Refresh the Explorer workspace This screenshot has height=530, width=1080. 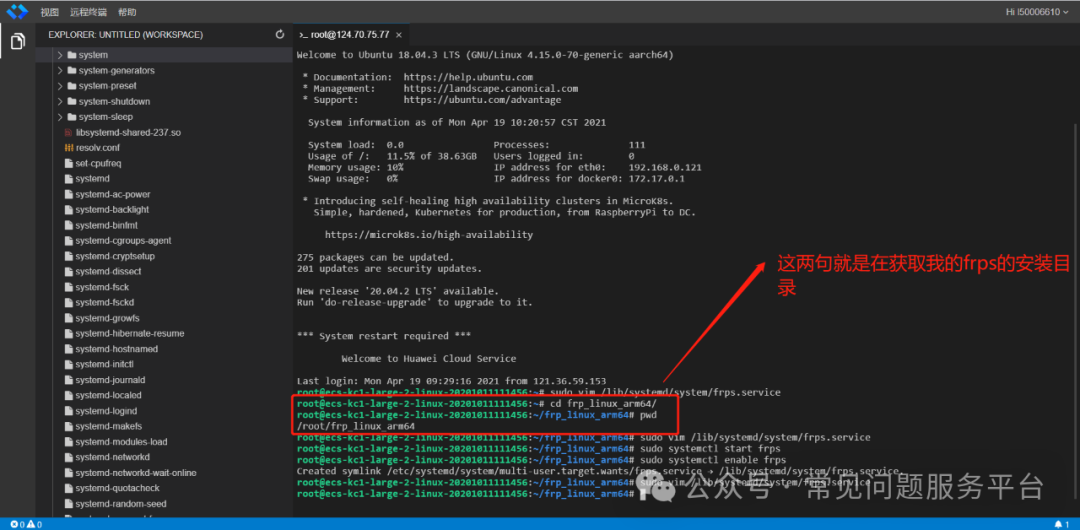(280, 34)
